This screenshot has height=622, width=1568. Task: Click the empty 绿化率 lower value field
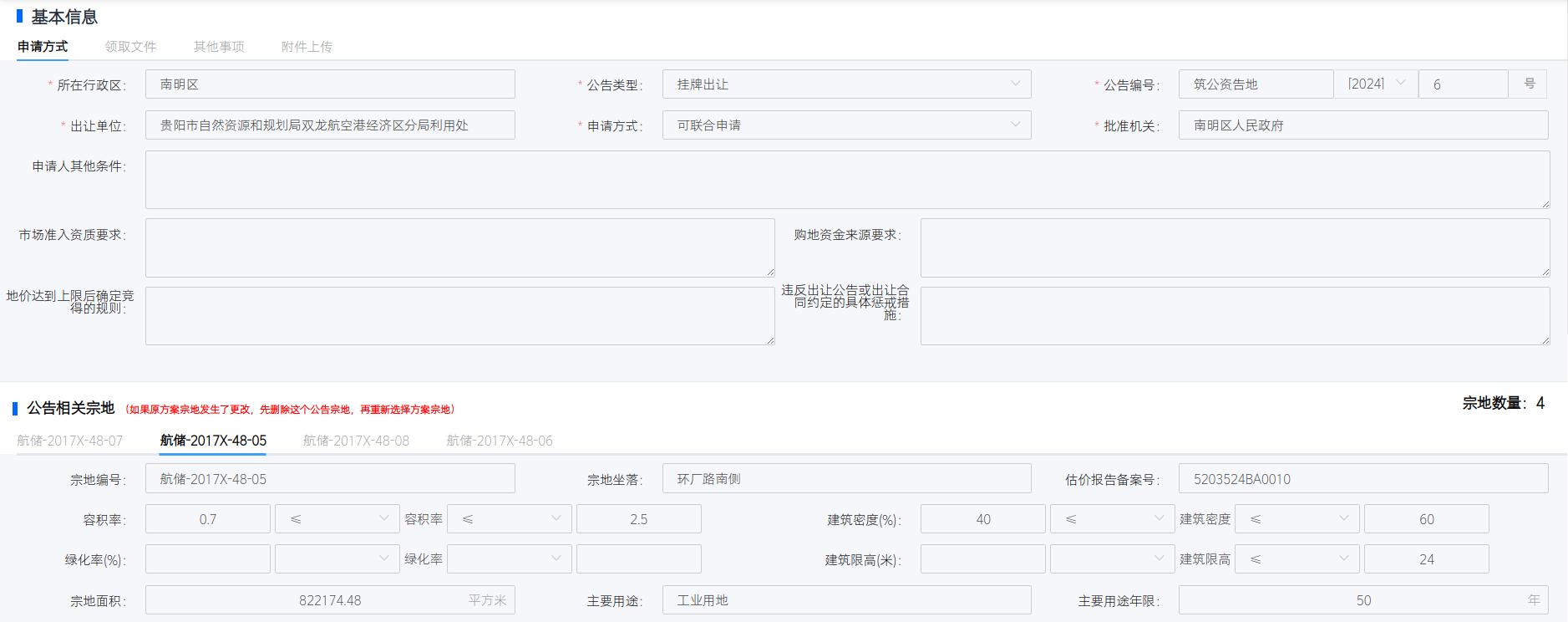click(x=208, y=559)
